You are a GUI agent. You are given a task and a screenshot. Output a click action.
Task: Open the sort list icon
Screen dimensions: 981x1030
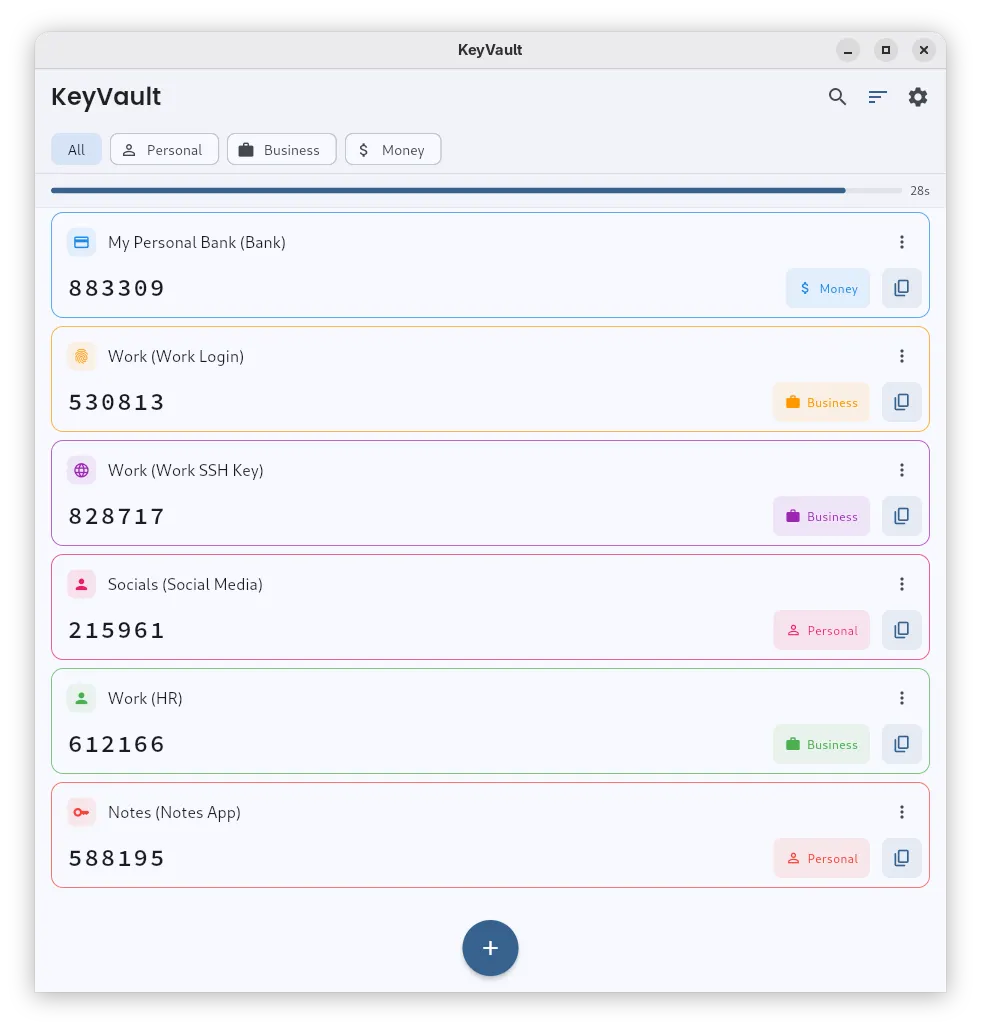coord(877,97)
